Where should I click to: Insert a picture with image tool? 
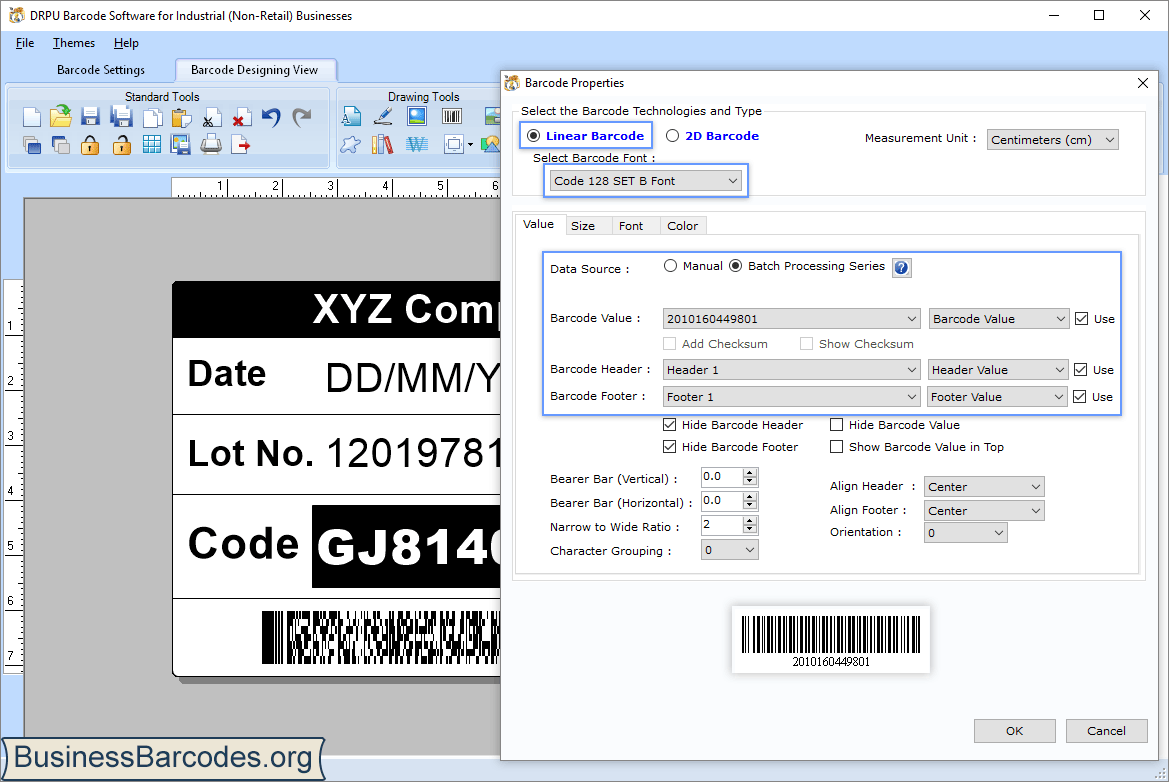(417, 116)
